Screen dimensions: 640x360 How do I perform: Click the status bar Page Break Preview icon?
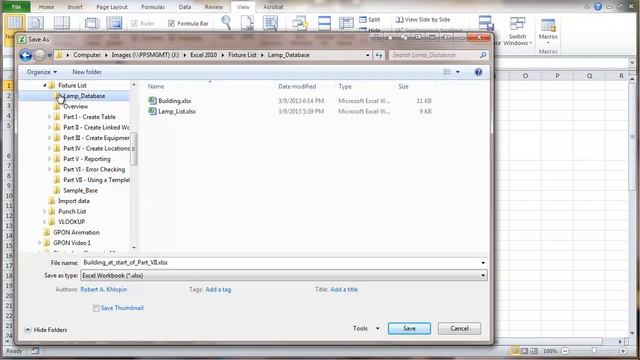534,351
